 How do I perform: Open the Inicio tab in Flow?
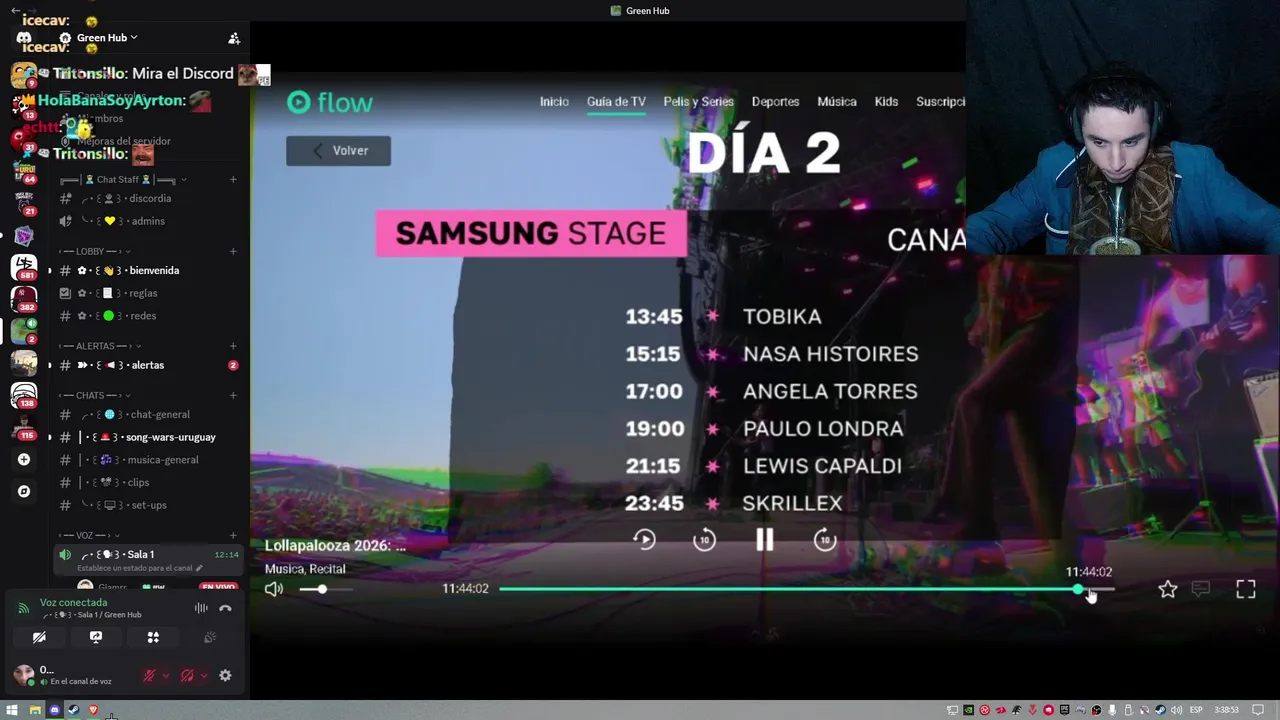click(x=554, y=101)
